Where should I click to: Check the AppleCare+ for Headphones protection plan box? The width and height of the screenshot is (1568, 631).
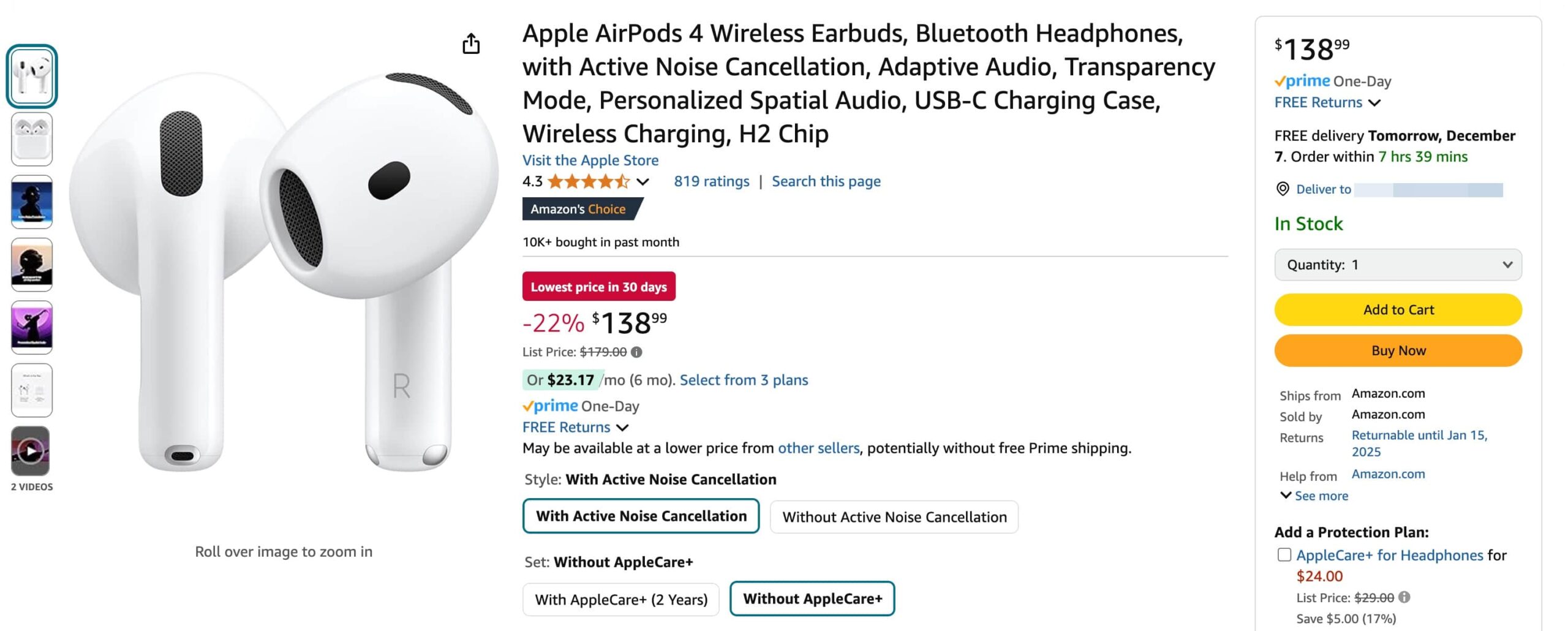click(x=1284, y=554)
